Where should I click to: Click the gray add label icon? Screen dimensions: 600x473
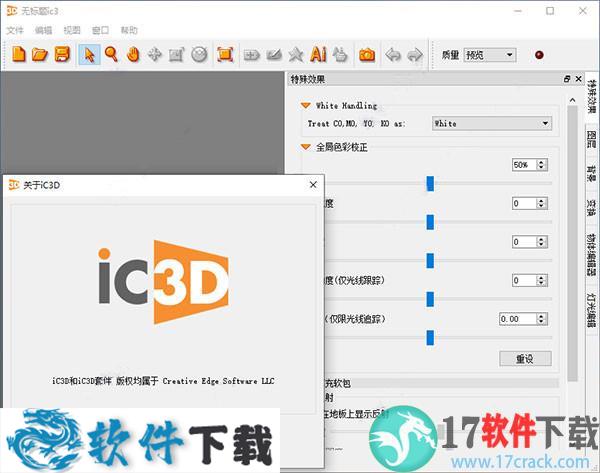(x=251, y=55)
